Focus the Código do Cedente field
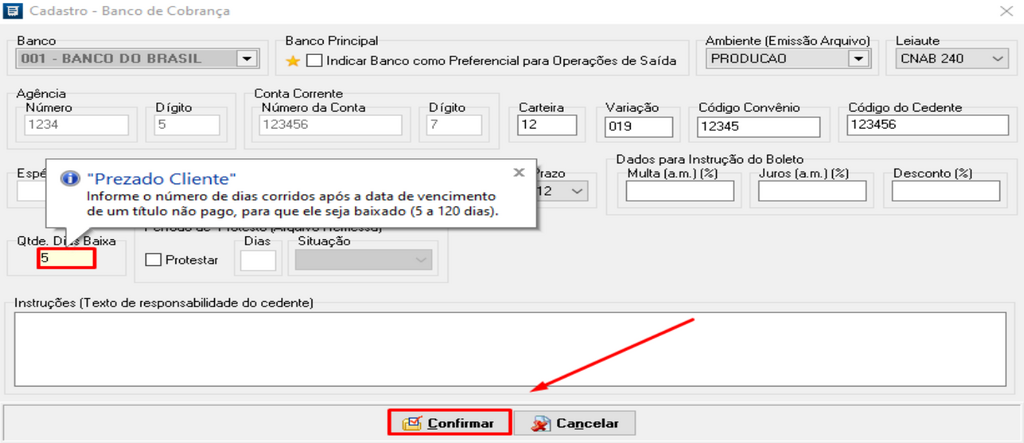Image resolution: width=1024 pixels, height=443 pixels. click(x=926, y=125)
